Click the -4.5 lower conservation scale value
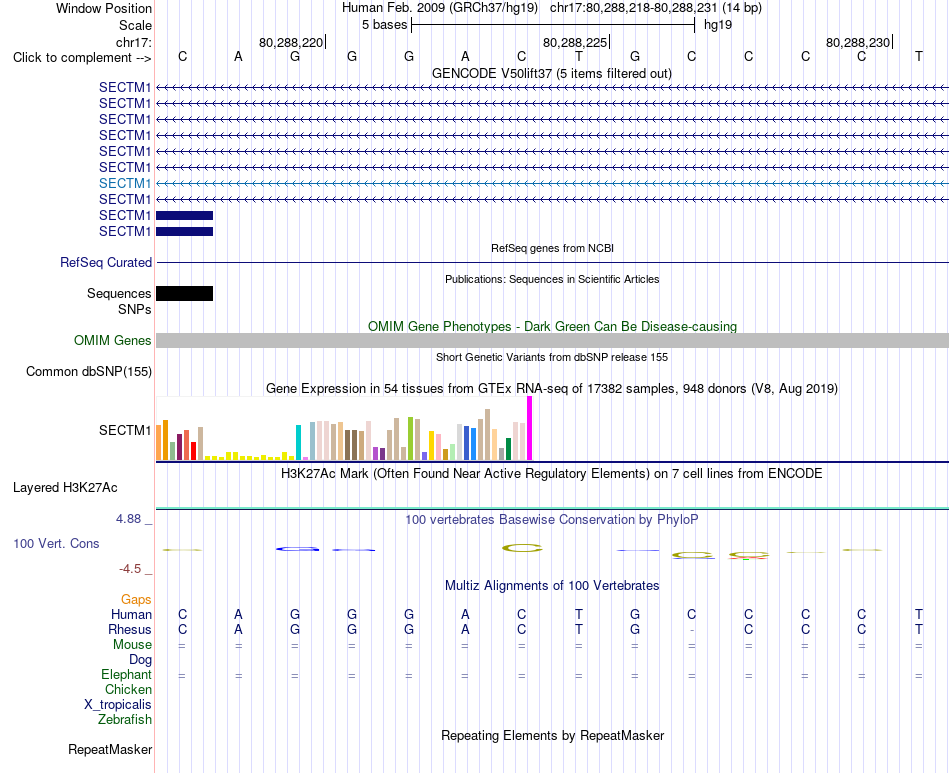 [x=130, y=568]
